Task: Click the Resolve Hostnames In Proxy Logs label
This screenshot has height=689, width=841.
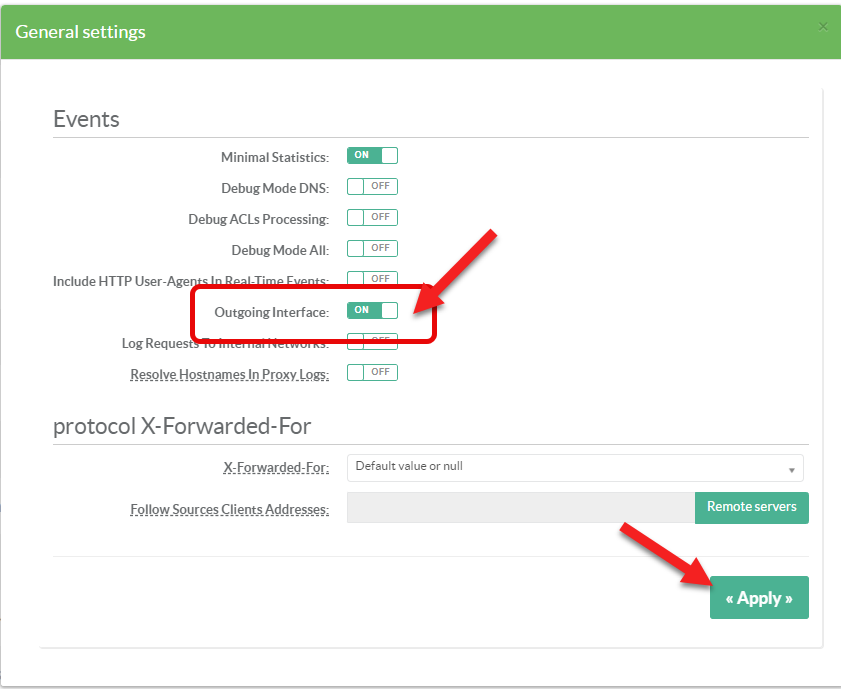Action: pos(229,375)
